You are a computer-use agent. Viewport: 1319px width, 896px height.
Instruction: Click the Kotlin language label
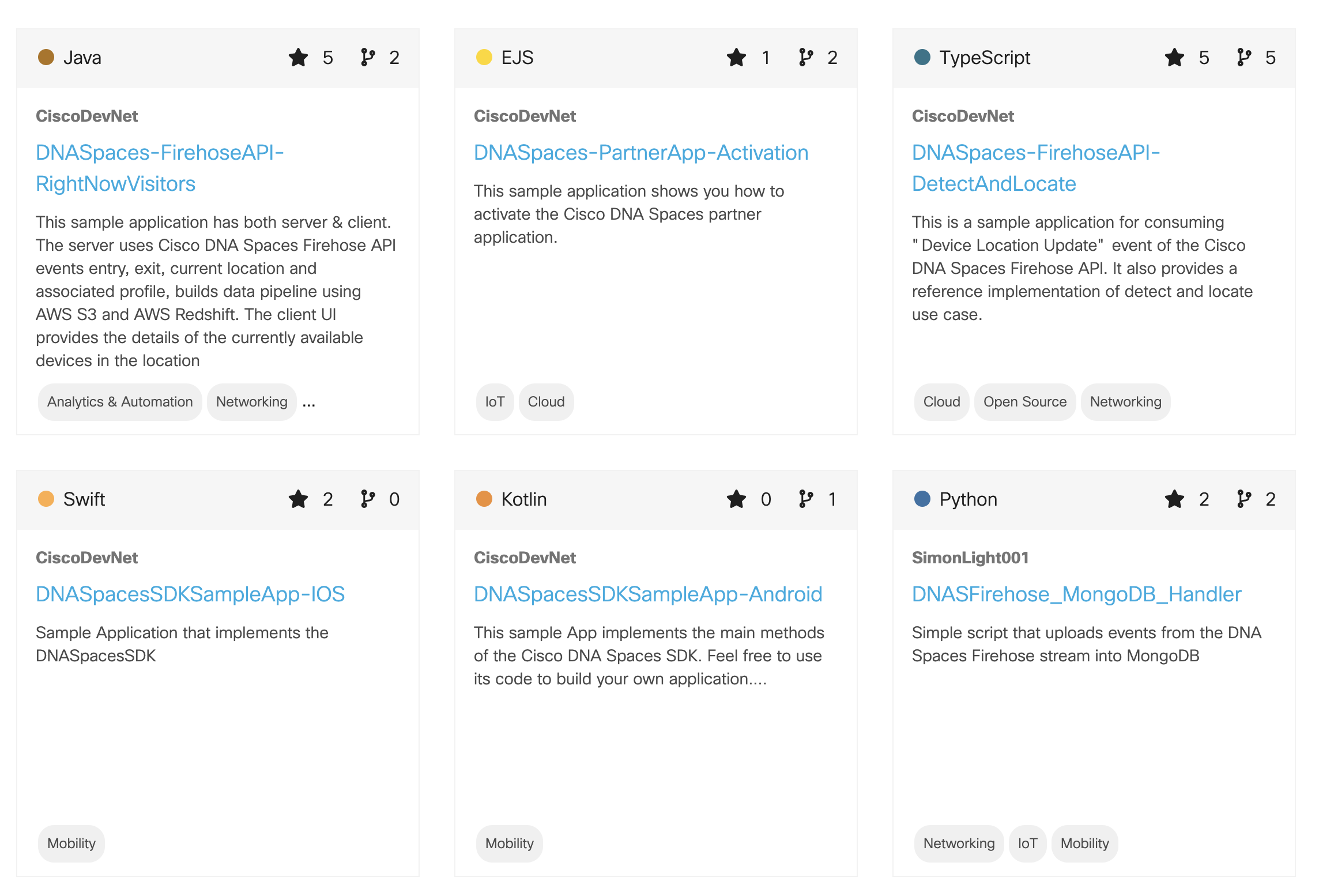(524, 499)
